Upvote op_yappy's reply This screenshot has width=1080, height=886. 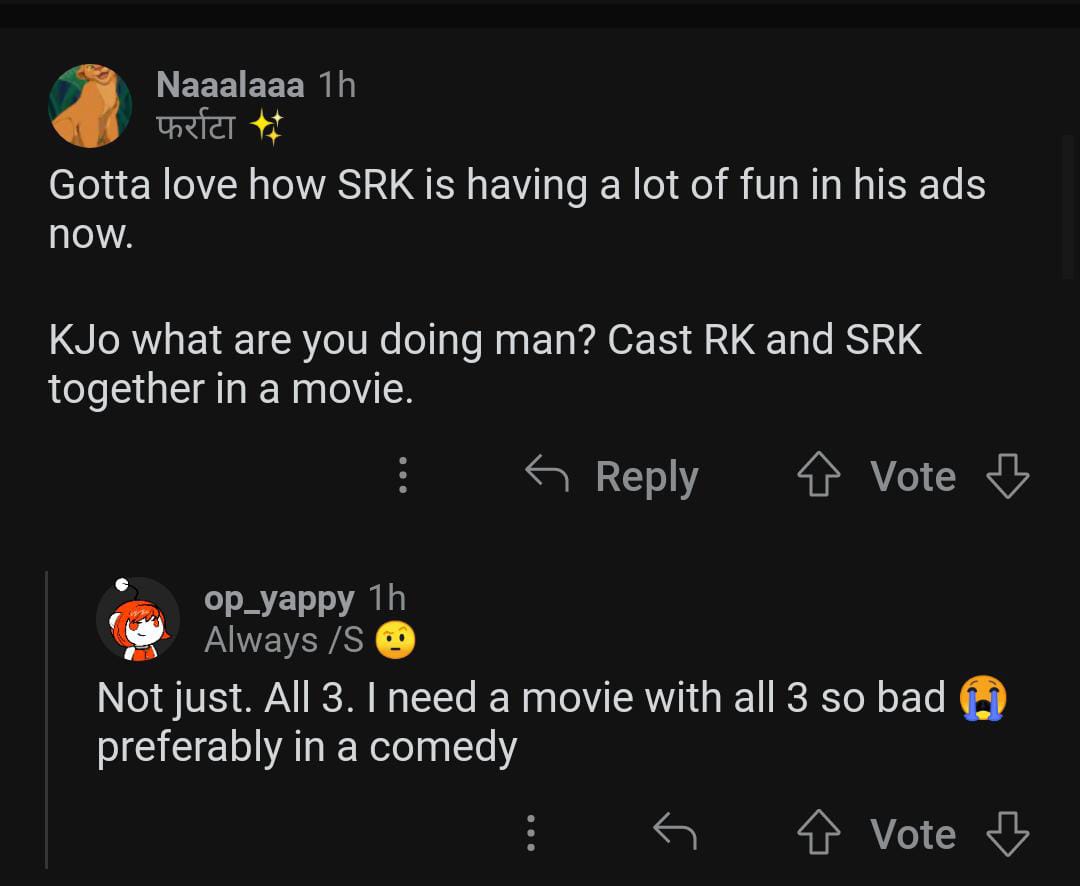[819, 833]
